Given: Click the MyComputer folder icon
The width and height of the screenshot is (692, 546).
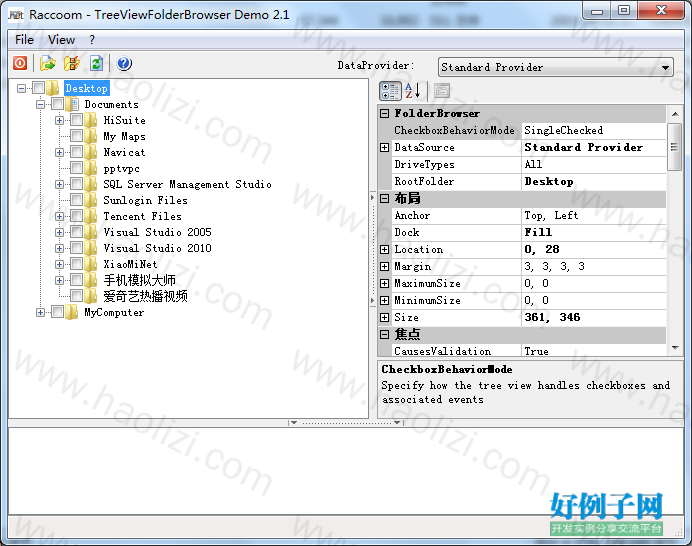Looking at the screenshot, I should pos(71,312).
